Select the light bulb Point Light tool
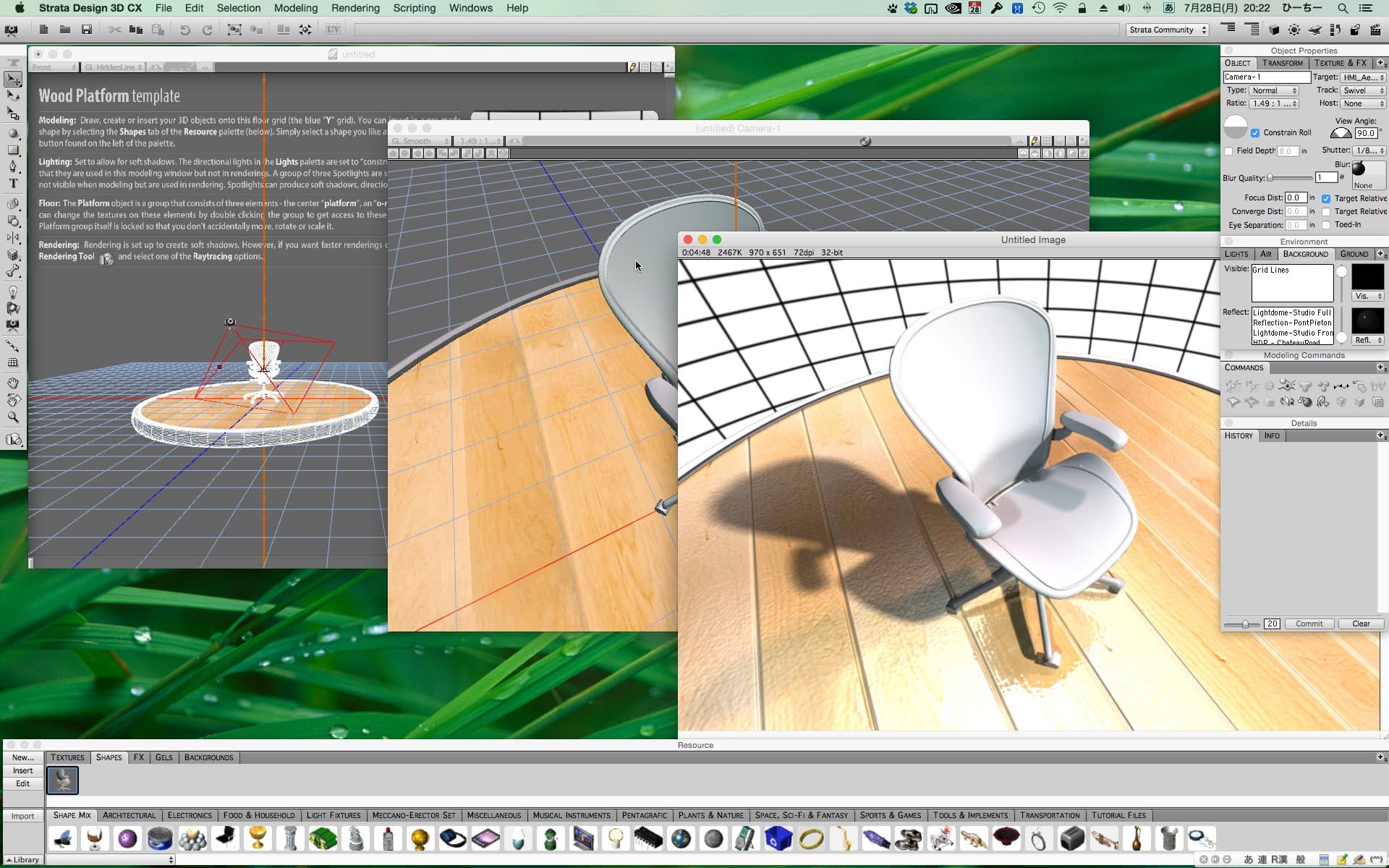 tap(13, 292)
